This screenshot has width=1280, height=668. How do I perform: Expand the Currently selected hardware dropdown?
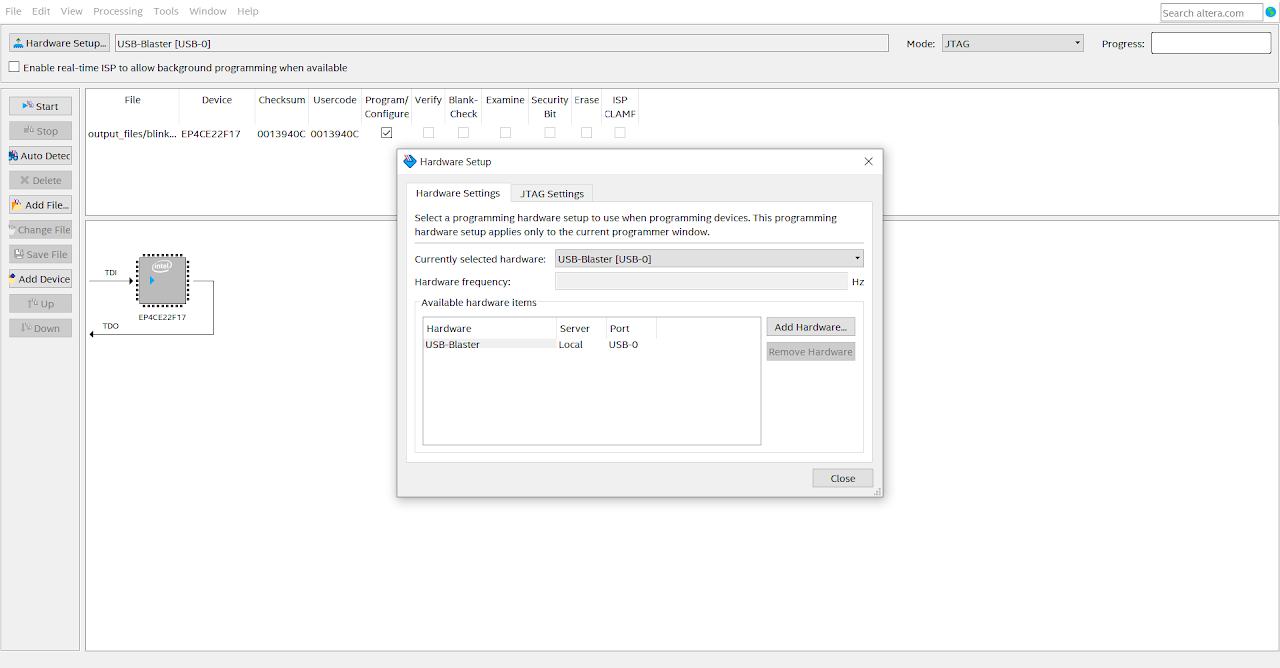click(709, 259)
